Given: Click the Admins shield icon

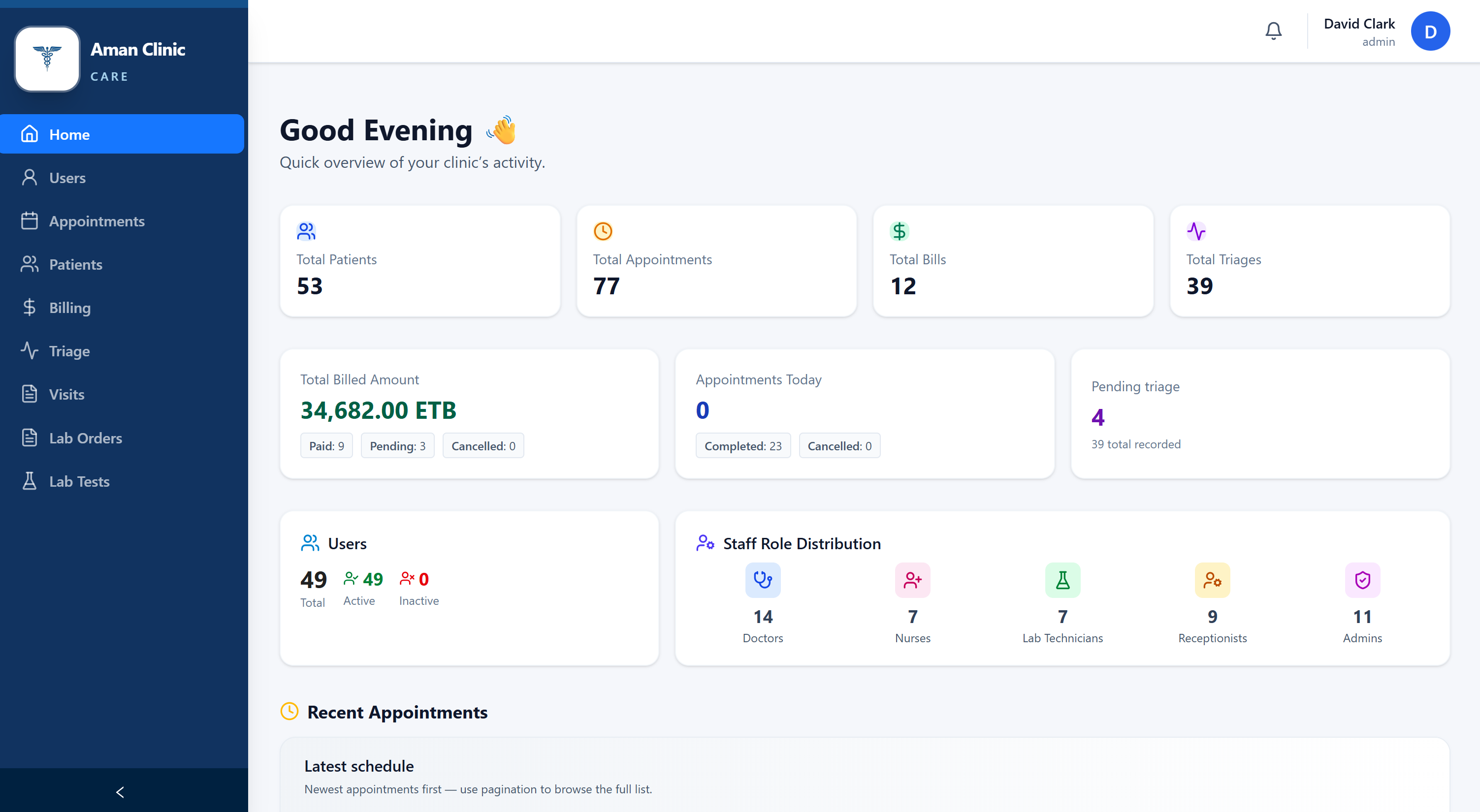Looking at the screenshot, I should click(x=1362, y=580).
